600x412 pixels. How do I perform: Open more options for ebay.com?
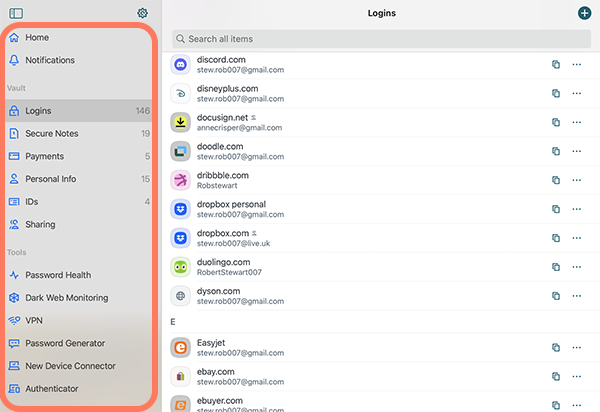coord(577,377)
